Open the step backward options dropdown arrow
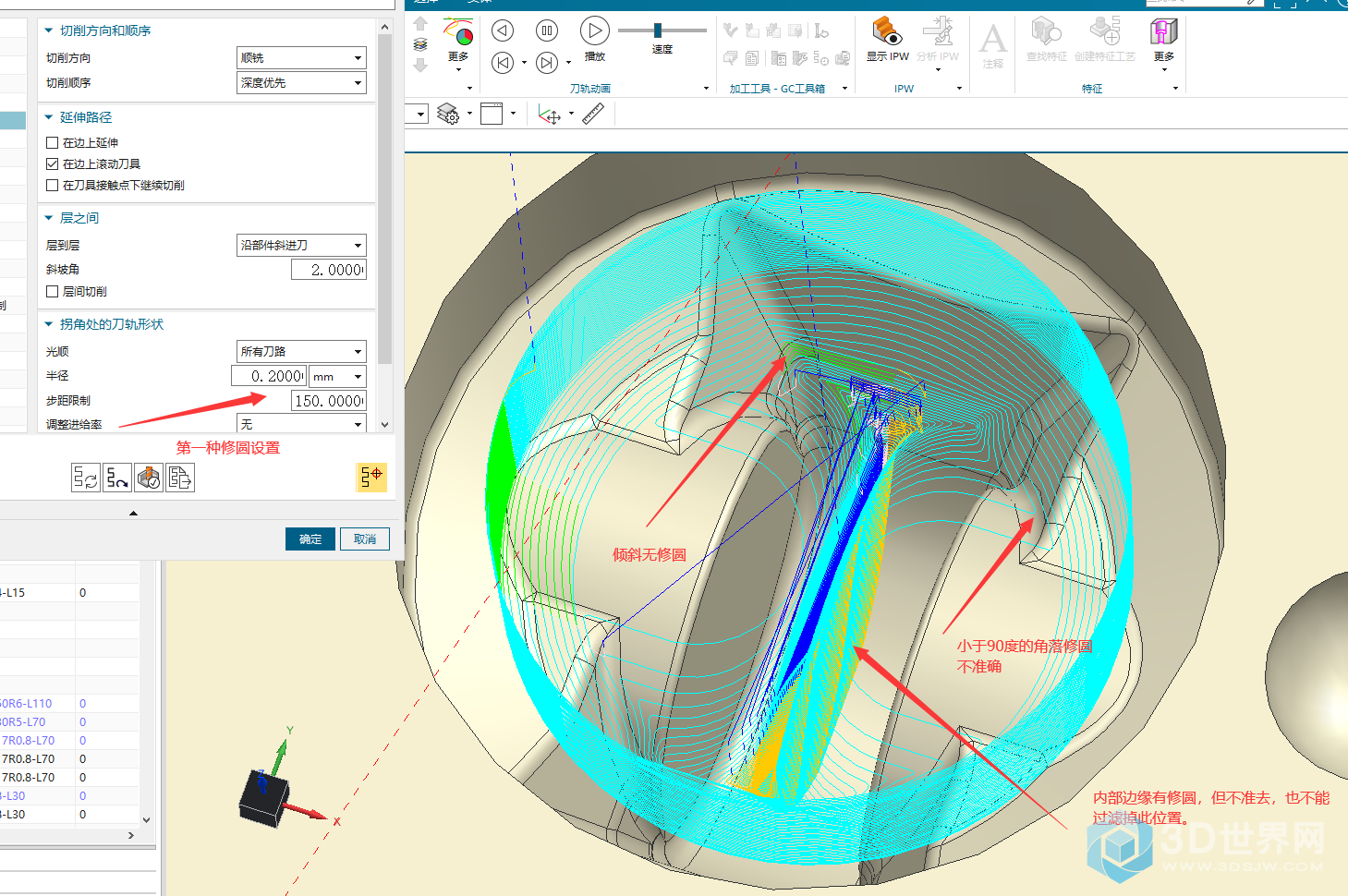 (524, 63)
